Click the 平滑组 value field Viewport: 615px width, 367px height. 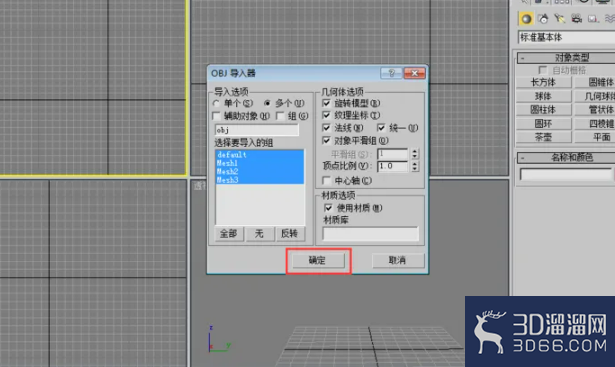tap(393, 154)
